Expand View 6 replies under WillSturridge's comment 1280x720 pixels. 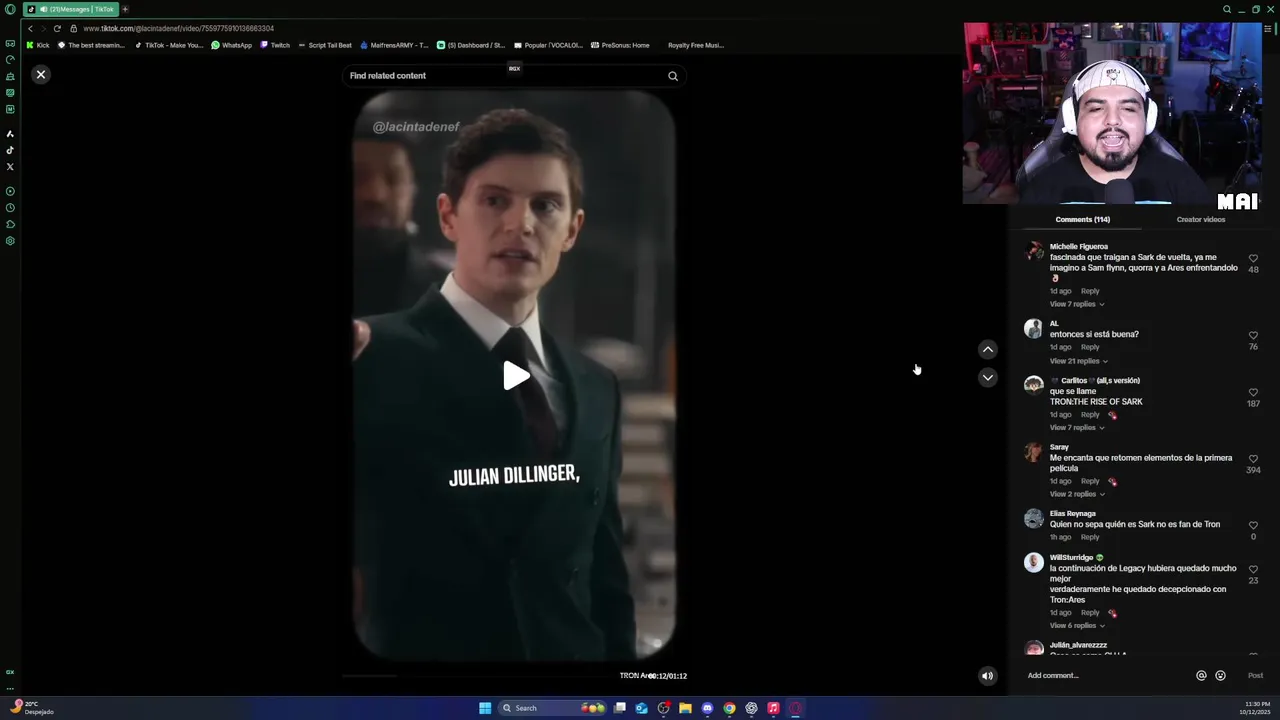coord(1077,626)
